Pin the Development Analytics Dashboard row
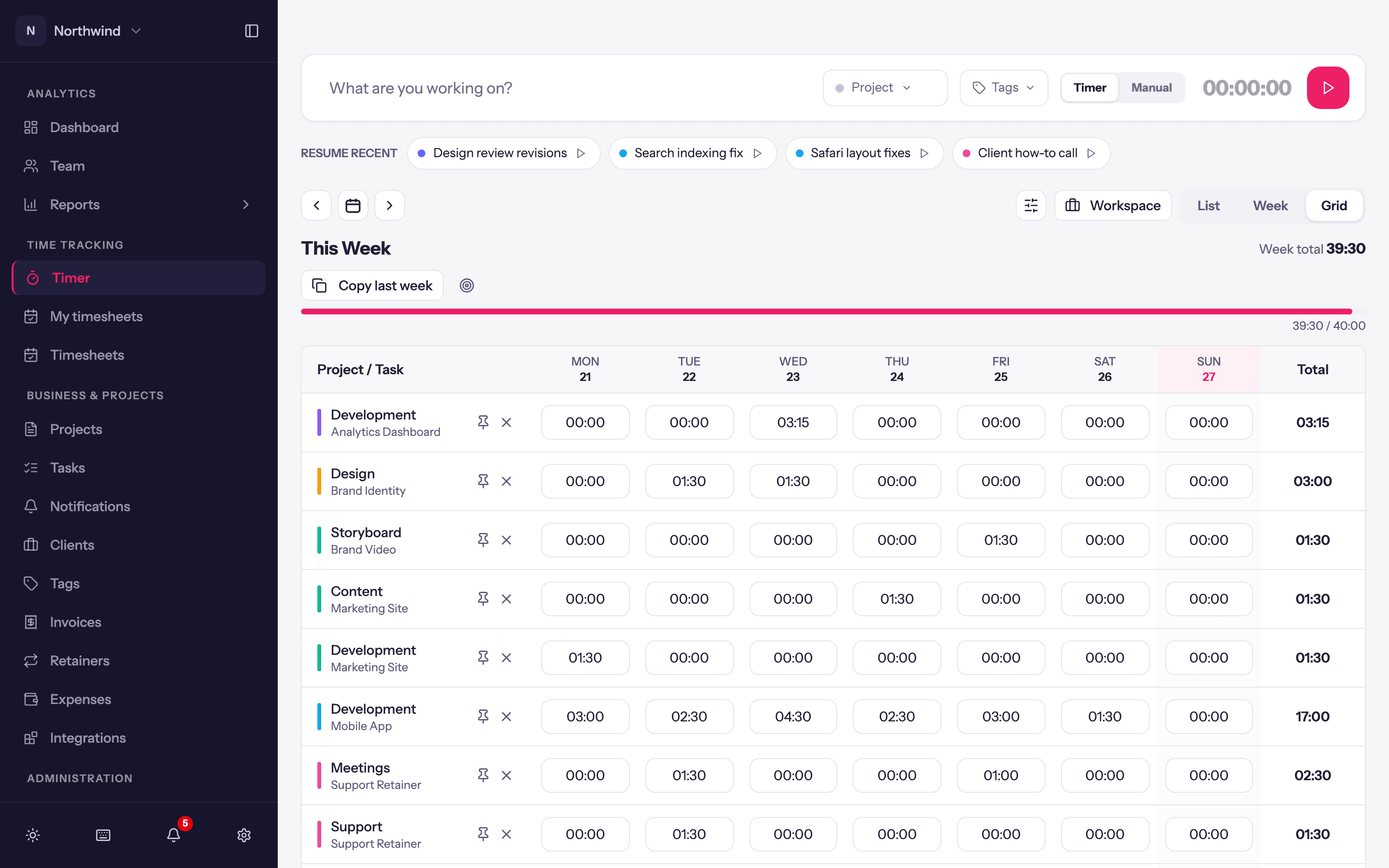The height and width of the screenshot is (868, 1389). tap(483, 422)
